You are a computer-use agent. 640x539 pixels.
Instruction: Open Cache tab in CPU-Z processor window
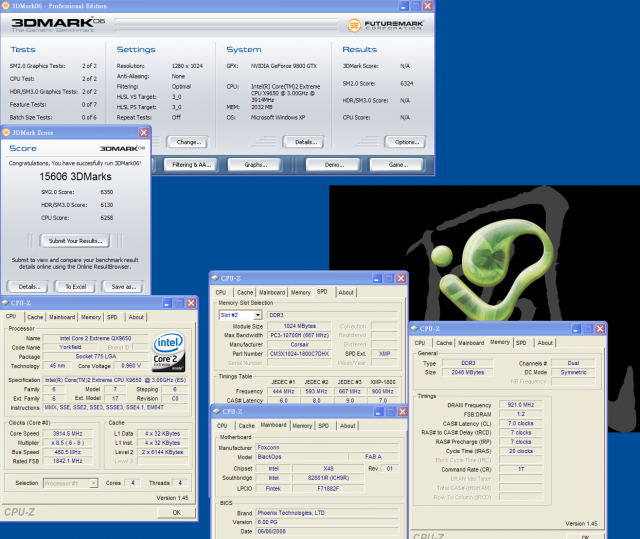pyautogui.click(x=35, y=317)
